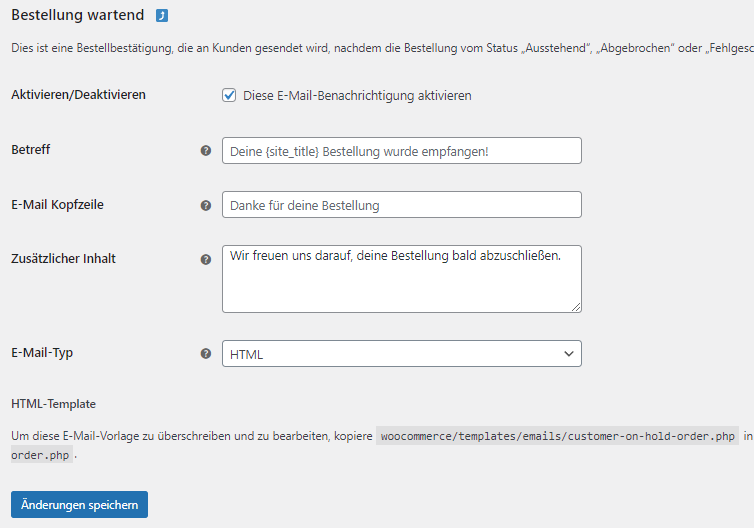Click the help icon next to Betreff
Image resolution: width=754 pixels, height=528 pixels.
coord(206,151)
